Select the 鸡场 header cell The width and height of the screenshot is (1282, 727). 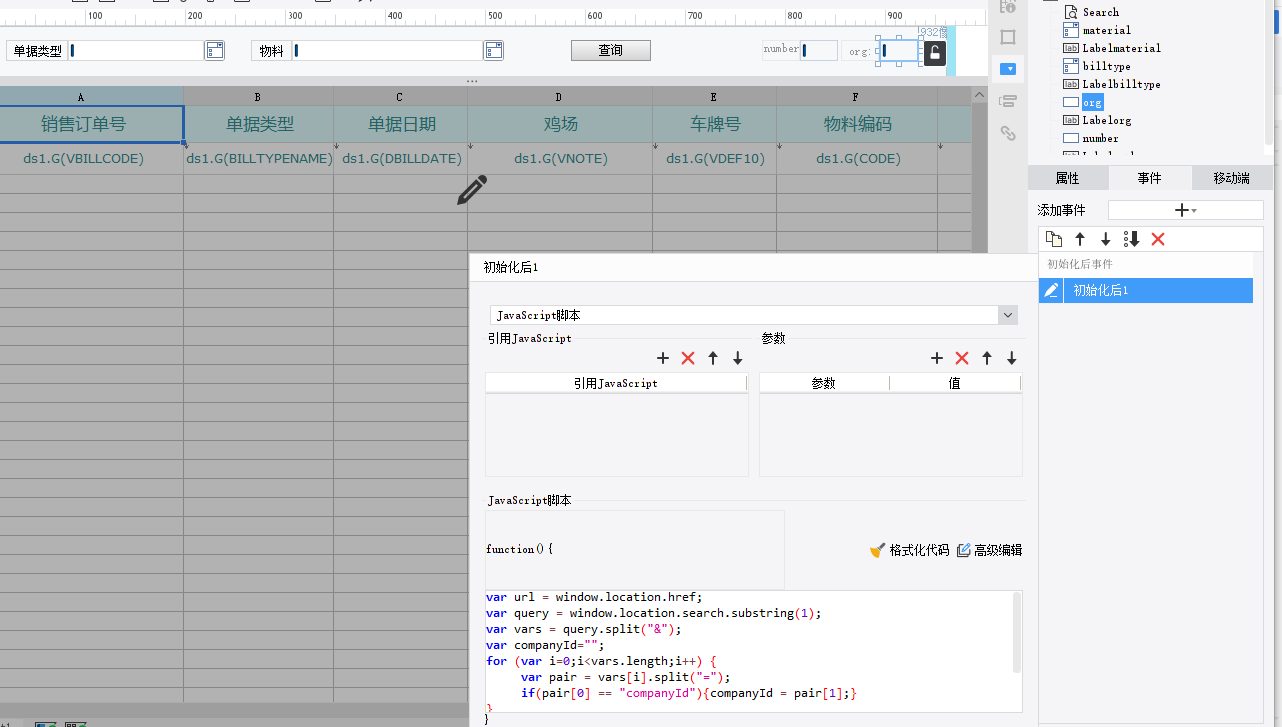point(559,124)
